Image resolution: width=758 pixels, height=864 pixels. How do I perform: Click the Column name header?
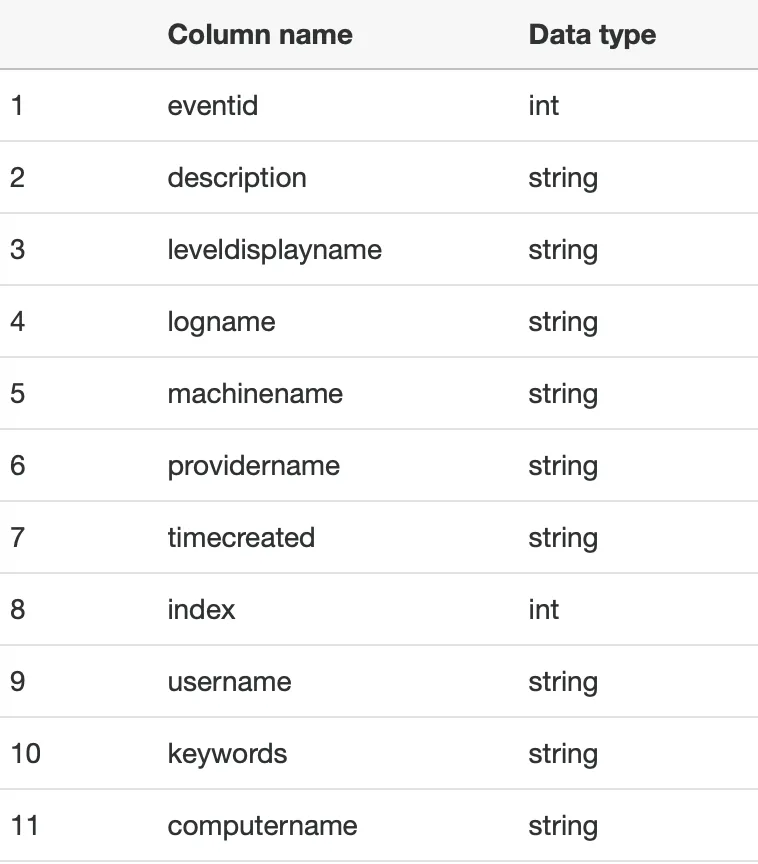point(260,35)
